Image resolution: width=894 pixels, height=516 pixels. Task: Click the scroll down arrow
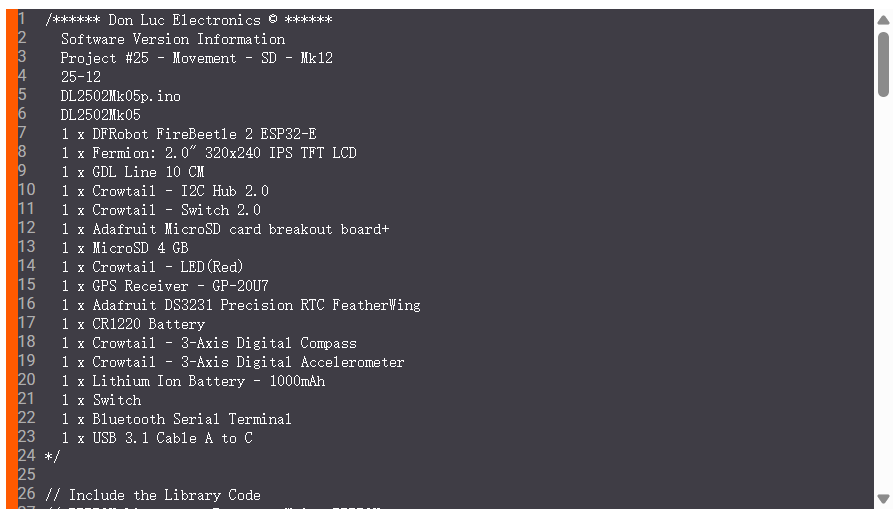tap(883, 498)
